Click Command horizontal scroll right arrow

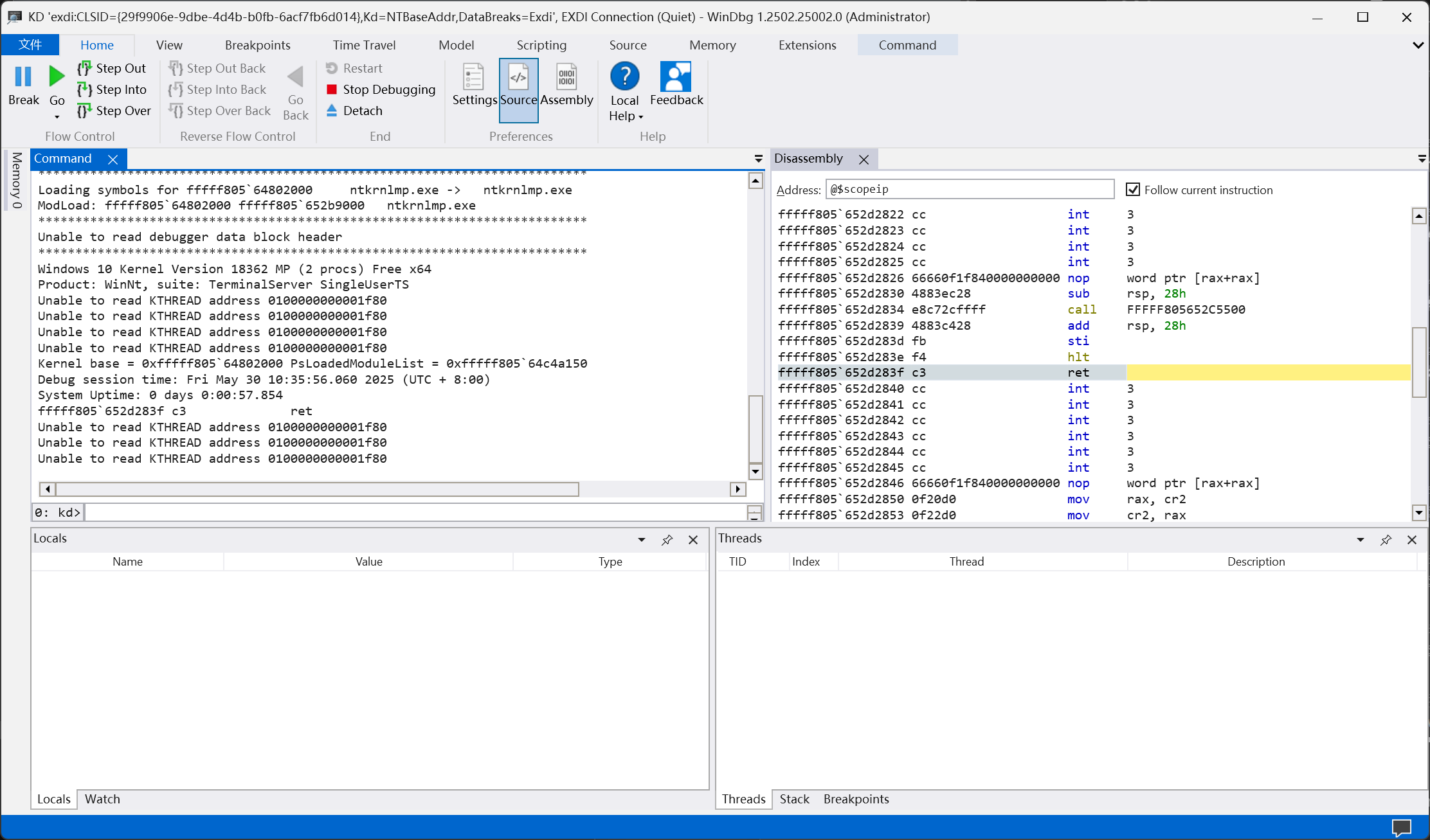[738, 489]
